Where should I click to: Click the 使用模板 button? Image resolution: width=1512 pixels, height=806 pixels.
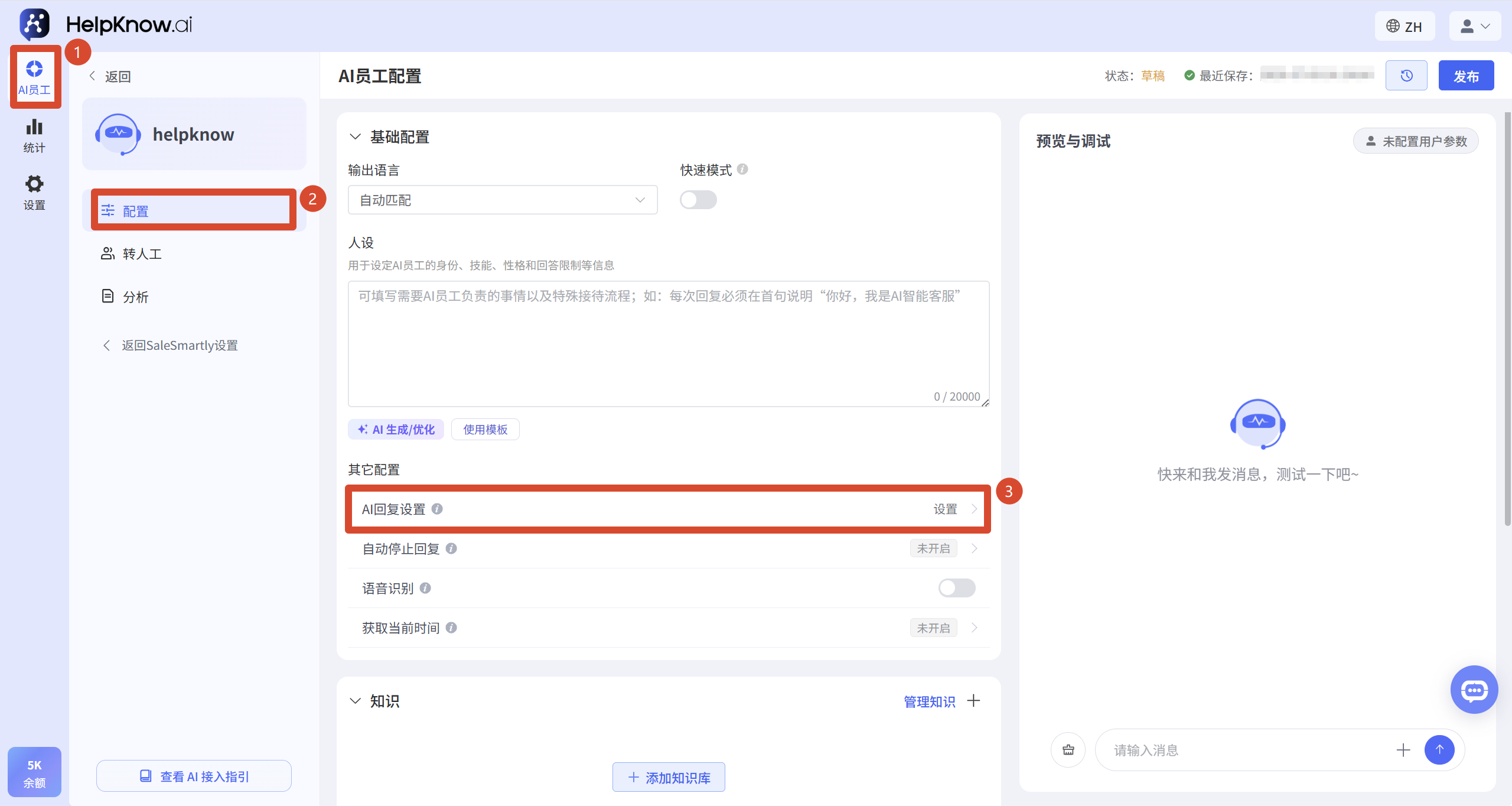(x=485, y=430)
